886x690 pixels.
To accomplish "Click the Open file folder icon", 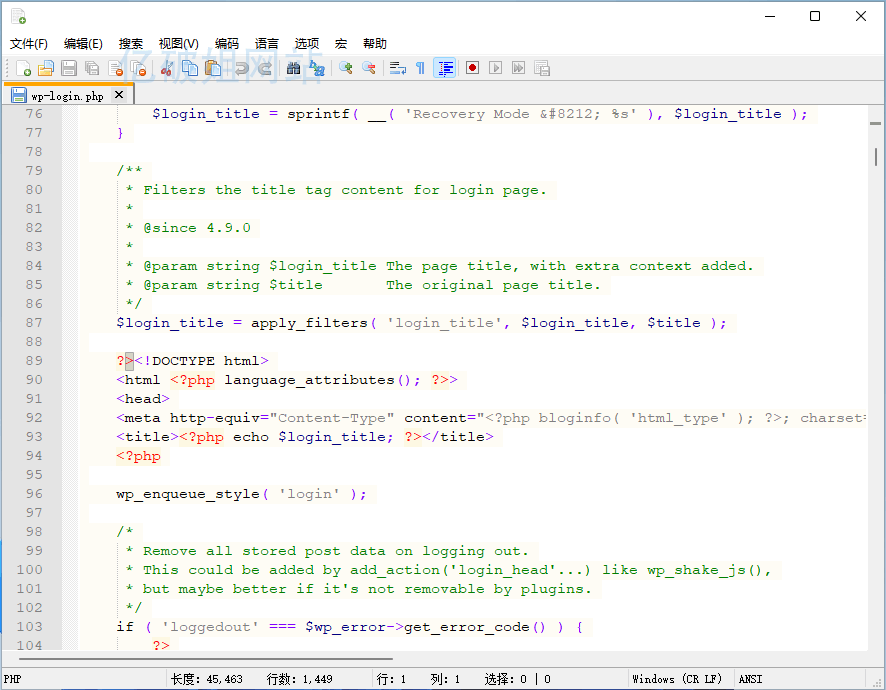I will pos(45,68).
